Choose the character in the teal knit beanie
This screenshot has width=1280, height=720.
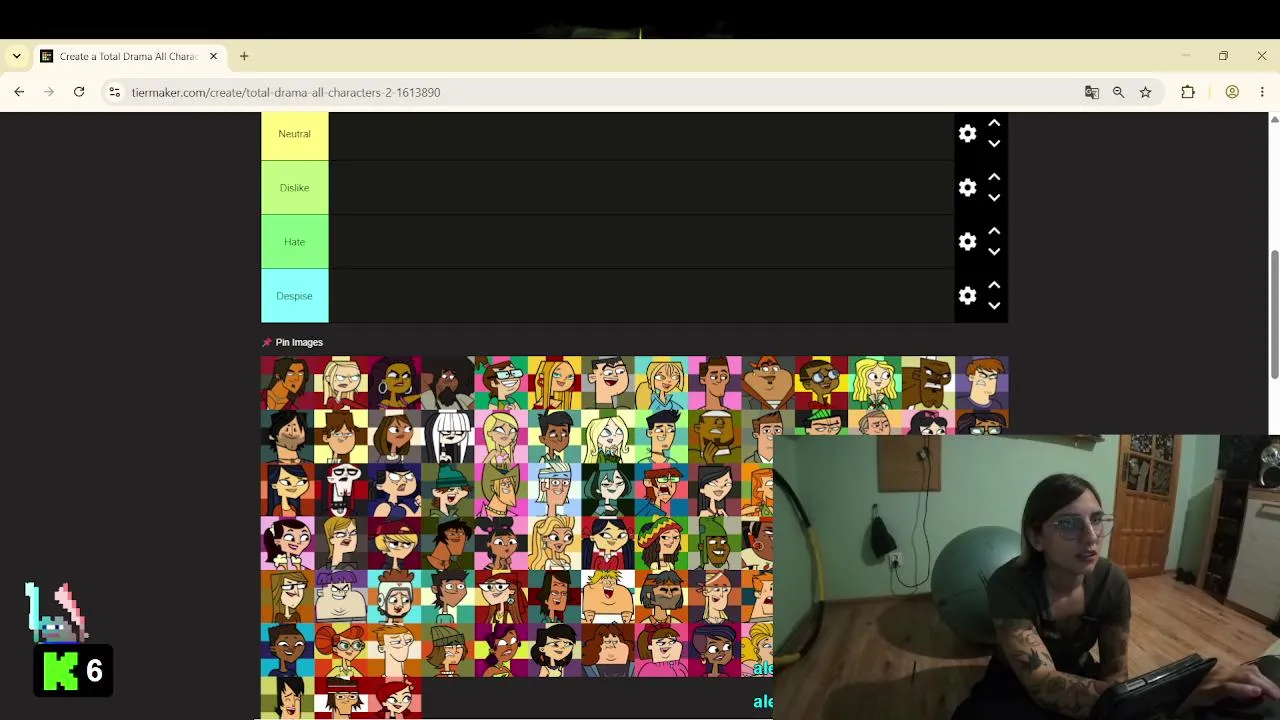click(x=448, y=491)
